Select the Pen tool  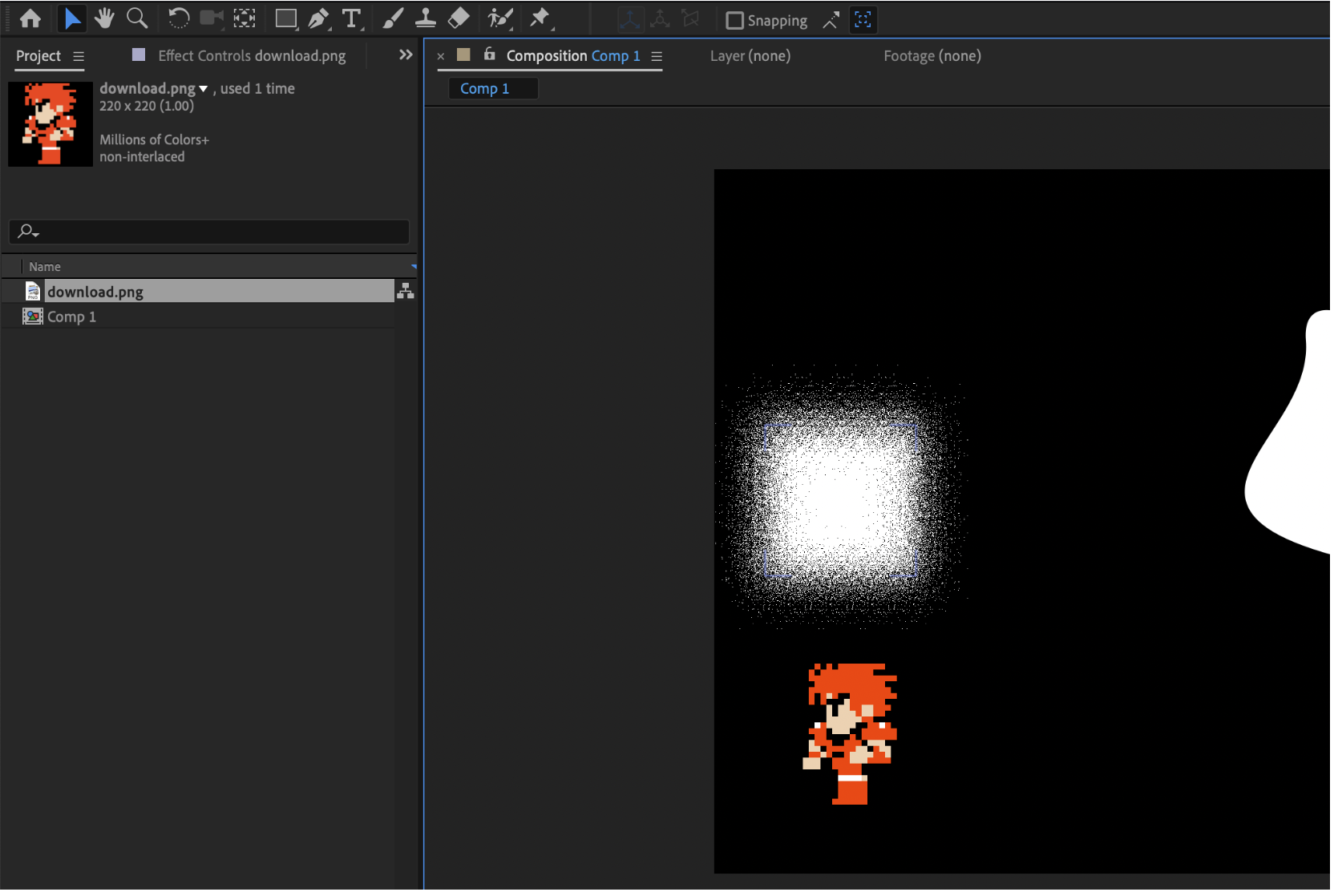(x=319, y=18)
